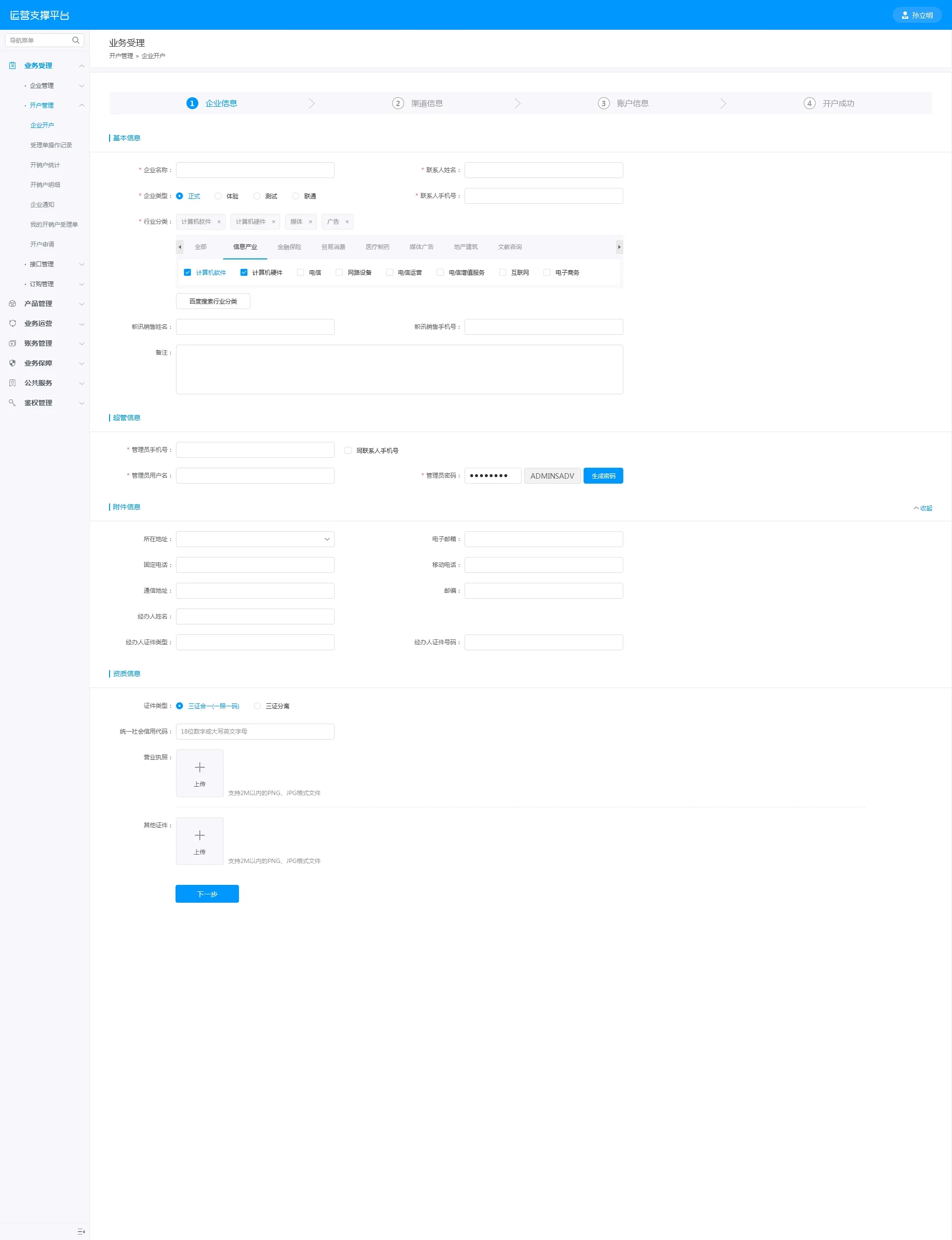Expand the 业务运营 menu
Screen dimensions: 952x1240
82,323
